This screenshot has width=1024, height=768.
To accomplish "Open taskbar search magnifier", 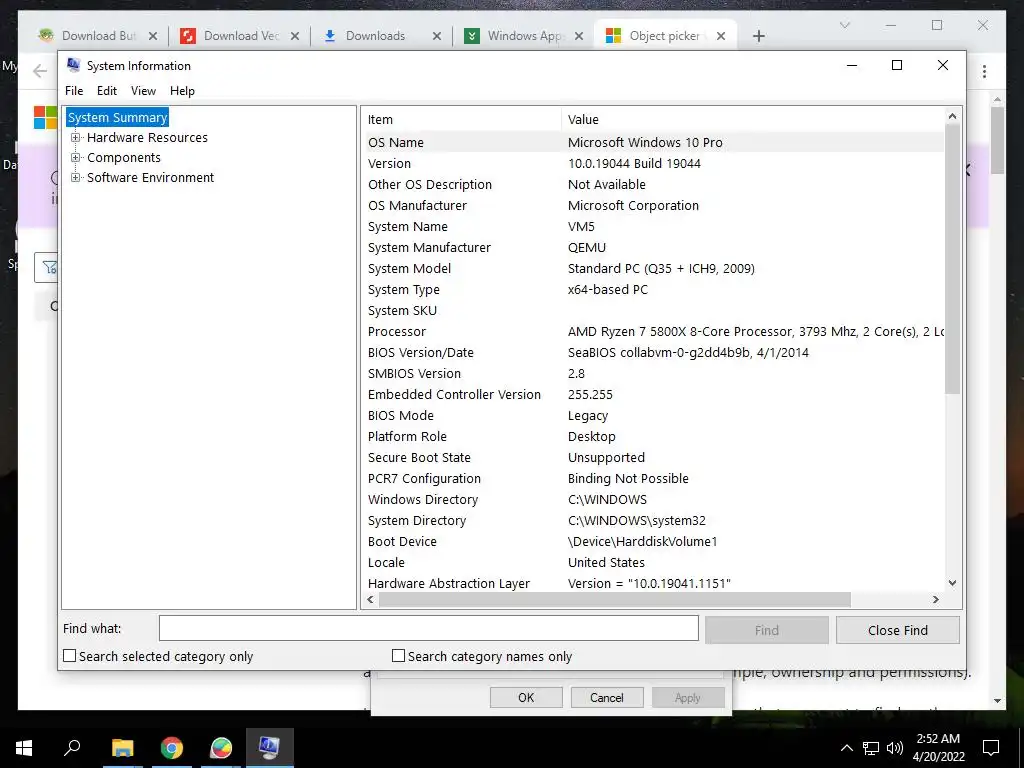I will pyautogui.click(x=72, y=748).
